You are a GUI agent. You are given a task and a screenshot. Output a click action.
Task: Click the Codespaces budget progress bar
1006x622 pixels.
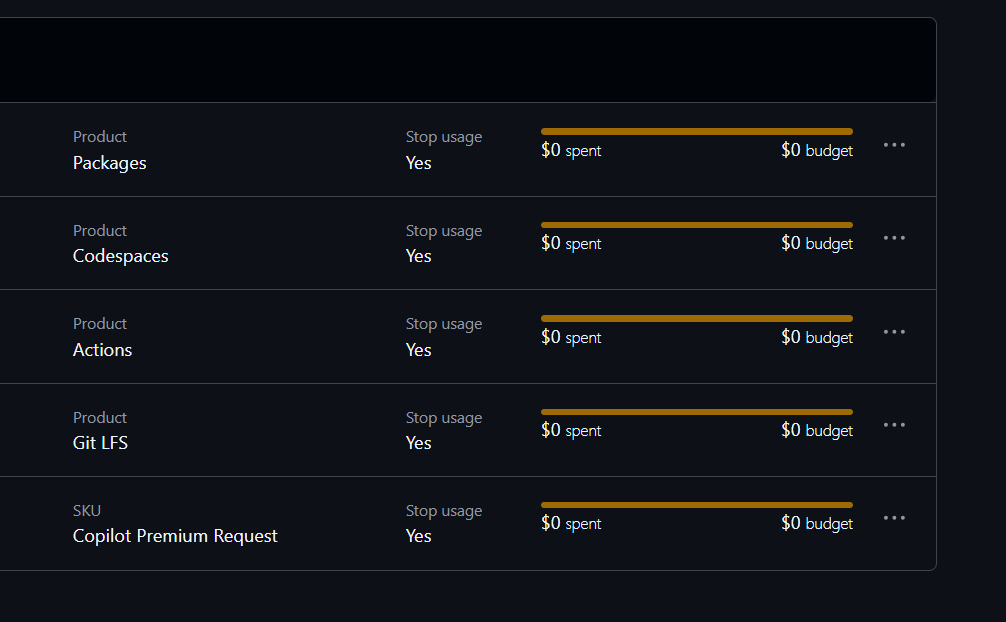(x=696, y=225)
